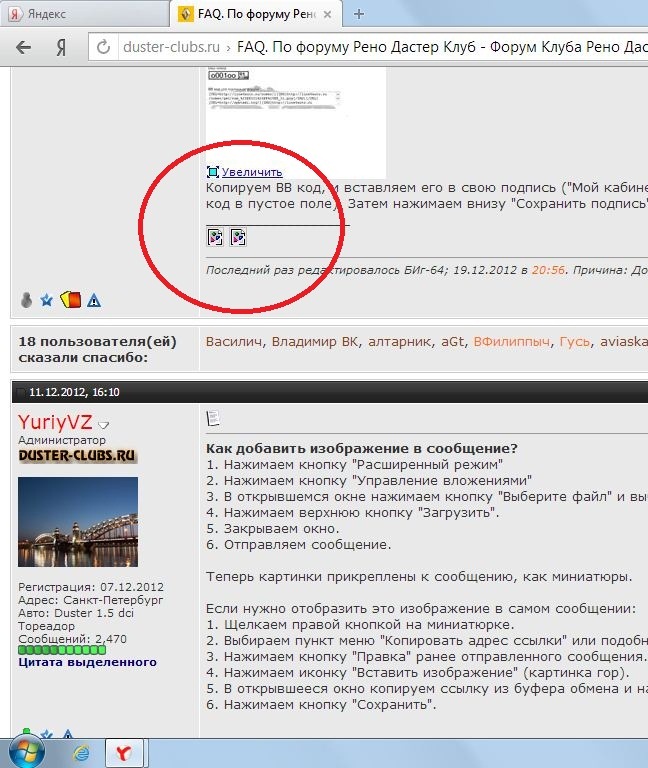The width and height of the screenshot is (648, 768).
Task: Click the warning triangle icon
Action: [x=94, y=300]
